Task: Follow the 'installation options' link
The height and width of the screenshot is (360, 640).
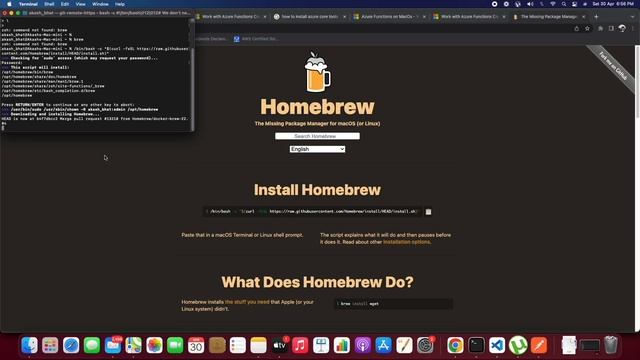Action: 407,242
